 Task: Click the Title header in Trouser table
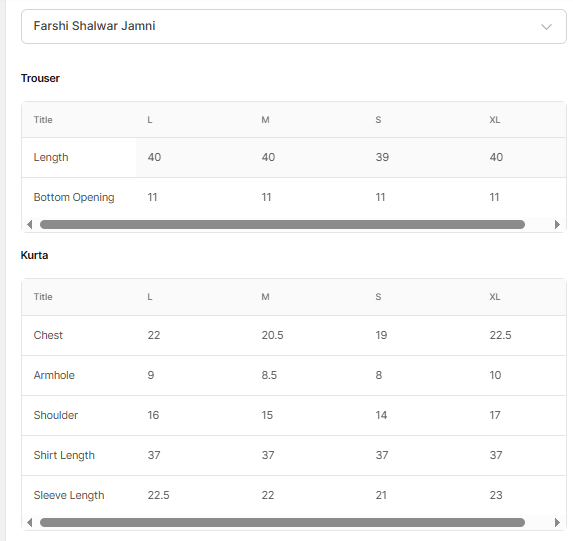pyautogui.click(x=43, y=120)
